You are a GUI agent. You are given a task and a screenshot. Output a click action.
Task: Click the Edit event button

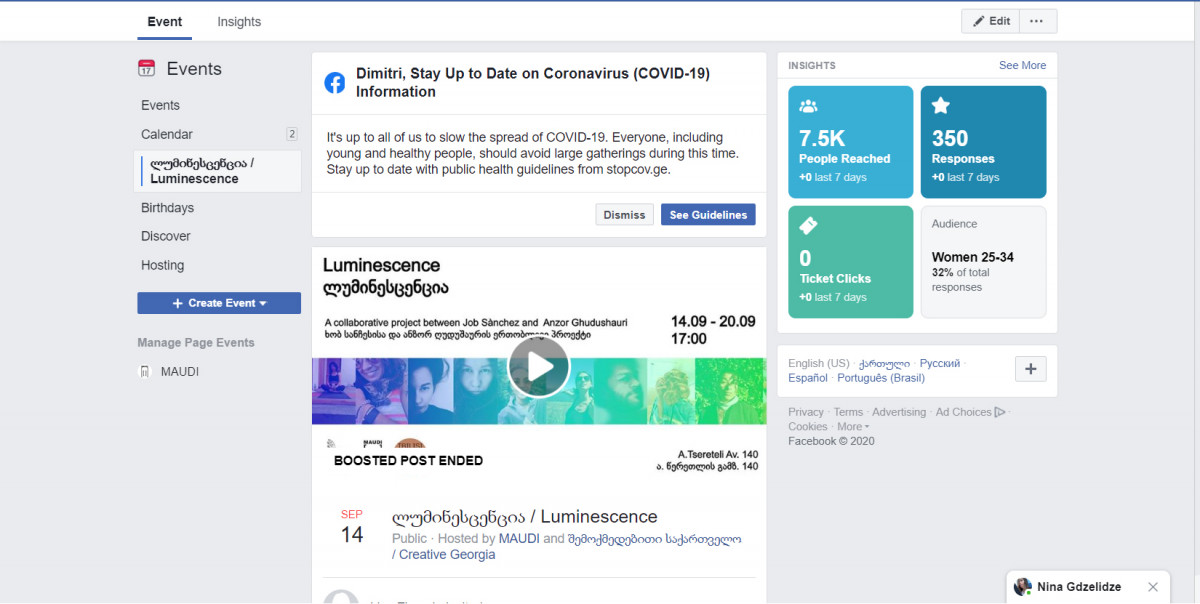(989, 21)
